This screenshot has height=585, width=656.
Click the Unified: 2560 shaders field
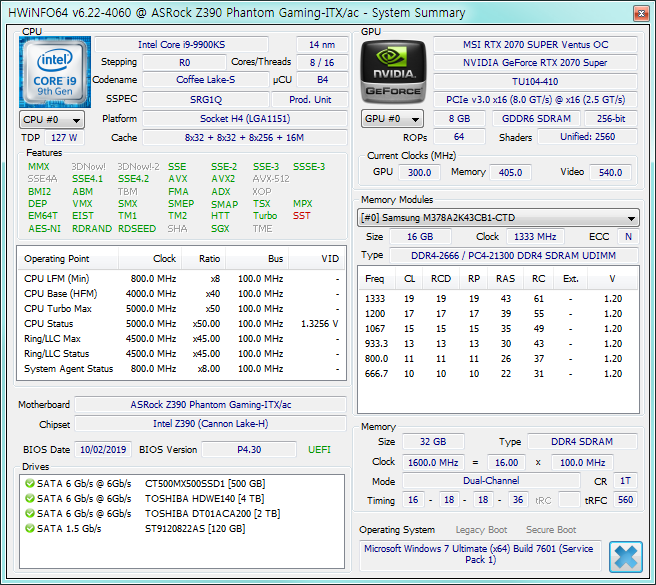point(587,137)
